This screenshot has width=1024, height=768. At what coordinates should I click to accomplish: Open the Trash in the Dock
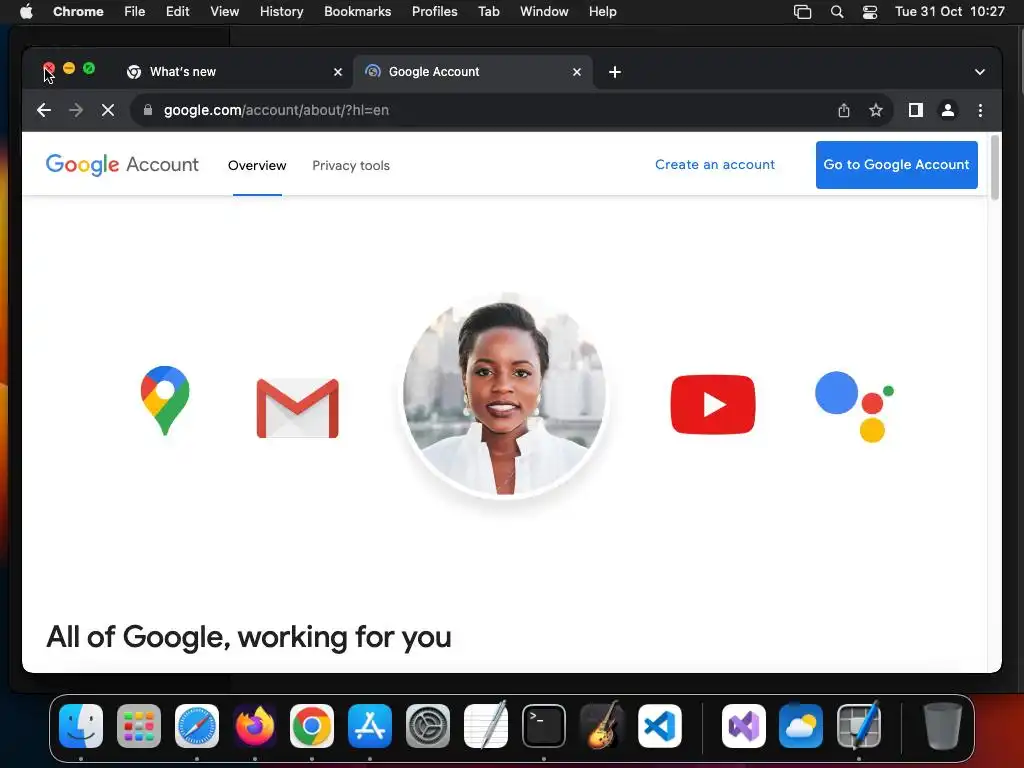pyautogui.click(x=942, y=726)
